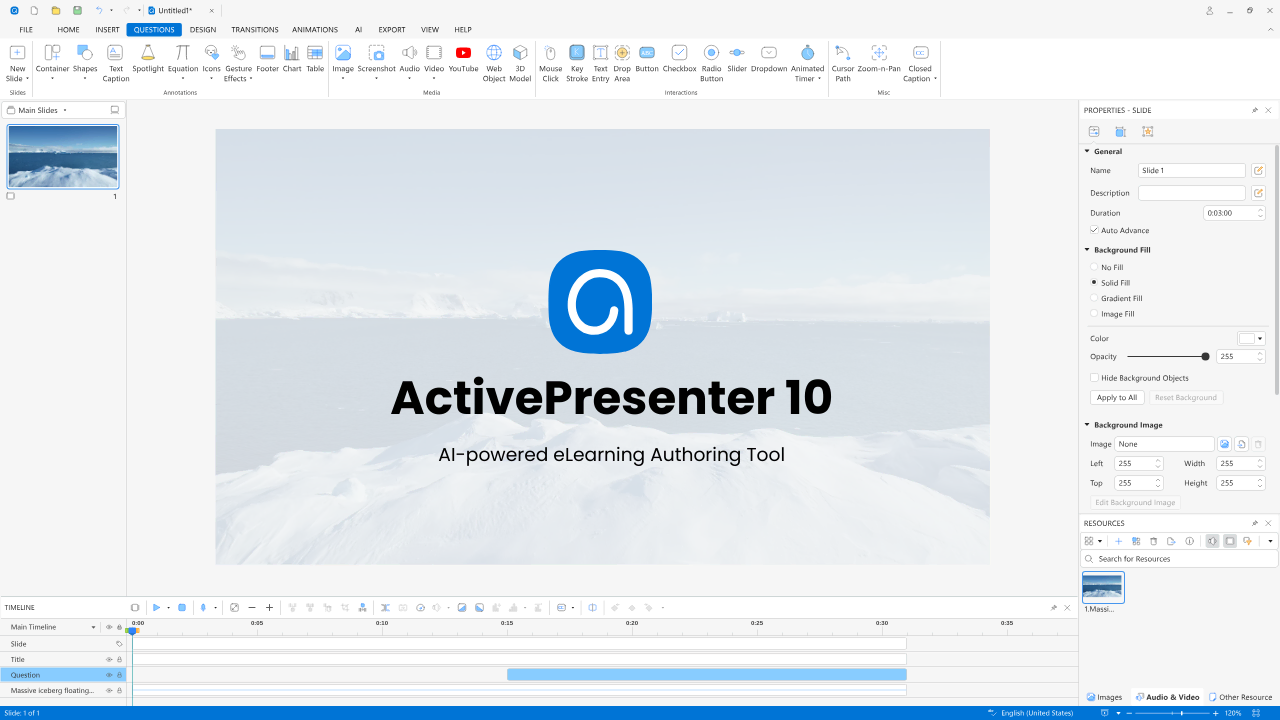The image size is (1280, 720).
Task: Open the Images tab in Resources
Action: [1104, 697]
